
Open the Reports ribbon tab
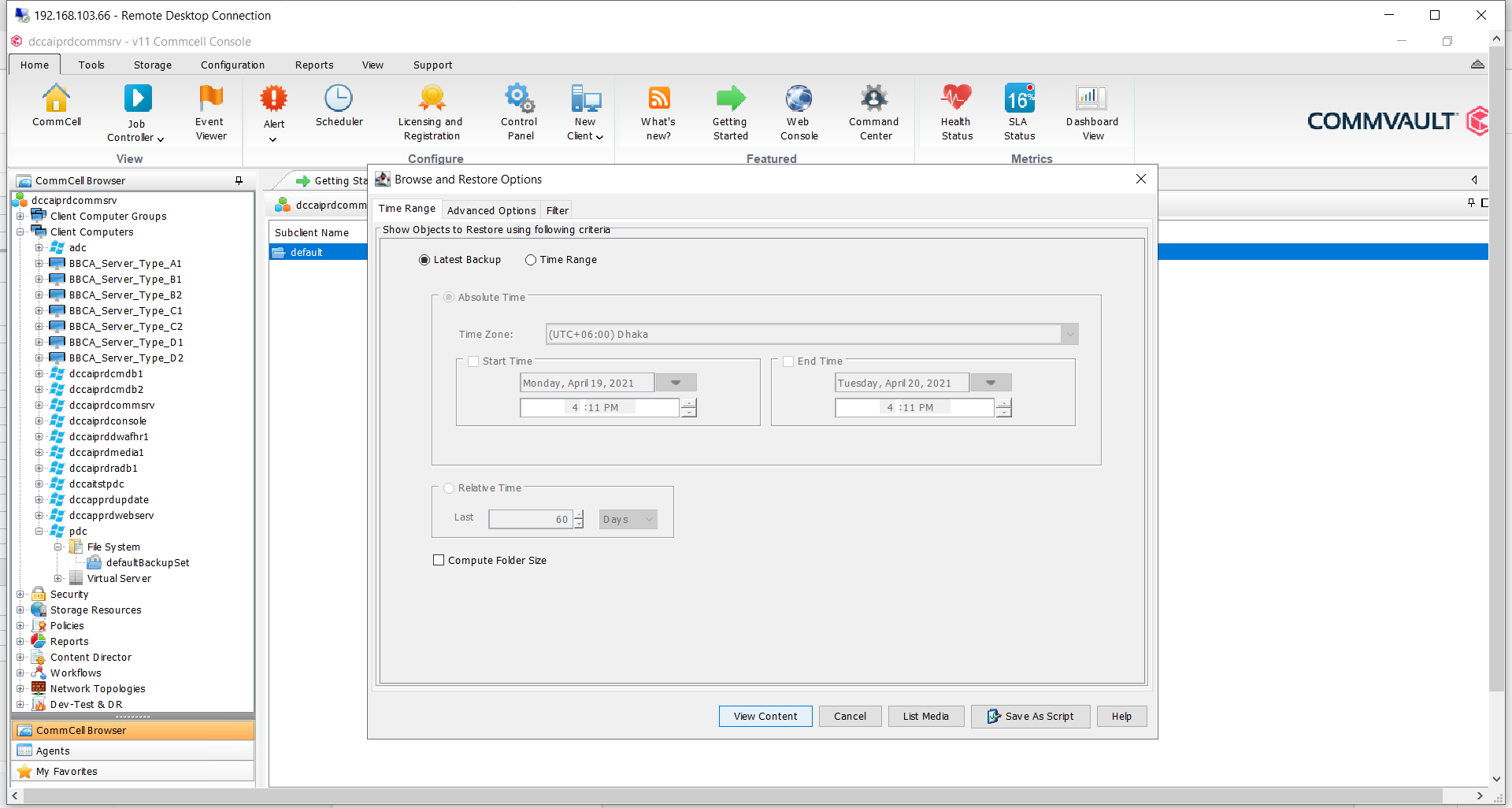[x=314, y=65]
